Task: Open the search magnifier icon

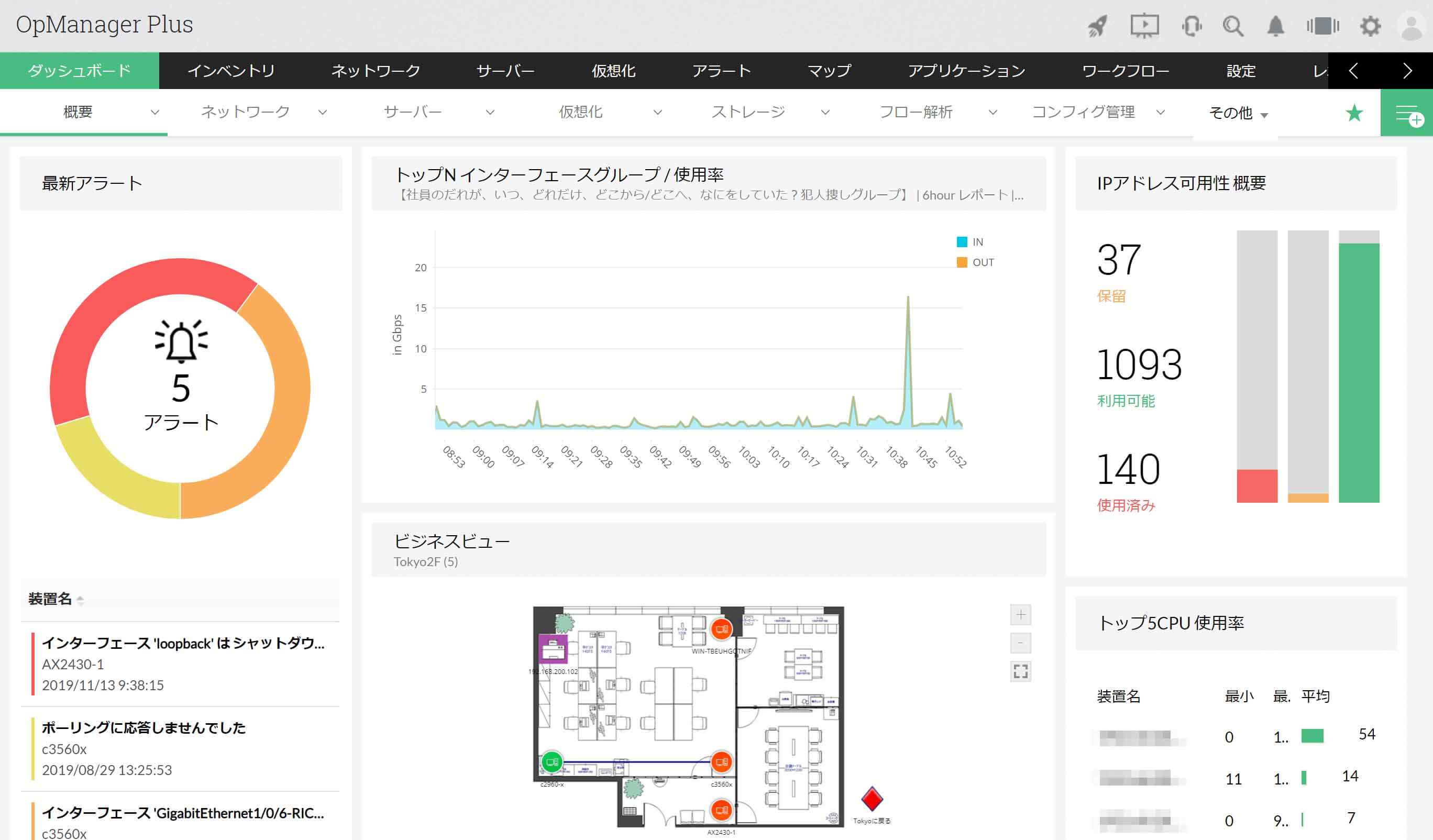Action: (1233, 26)
